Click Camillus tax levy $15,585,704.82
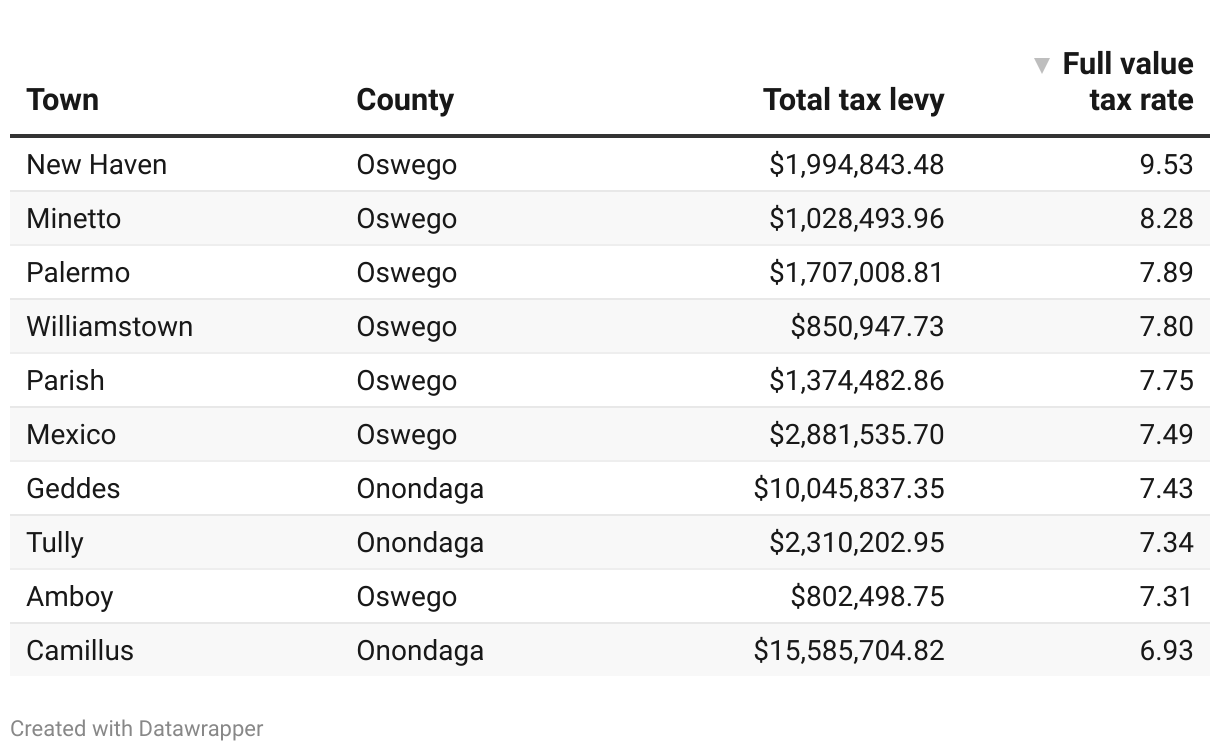 849,650
